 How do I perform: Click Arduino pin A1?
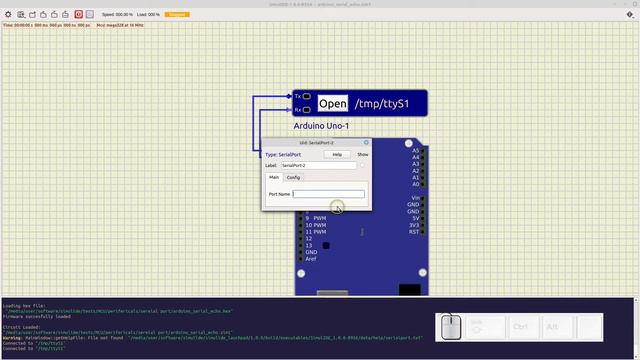(423, 178)
